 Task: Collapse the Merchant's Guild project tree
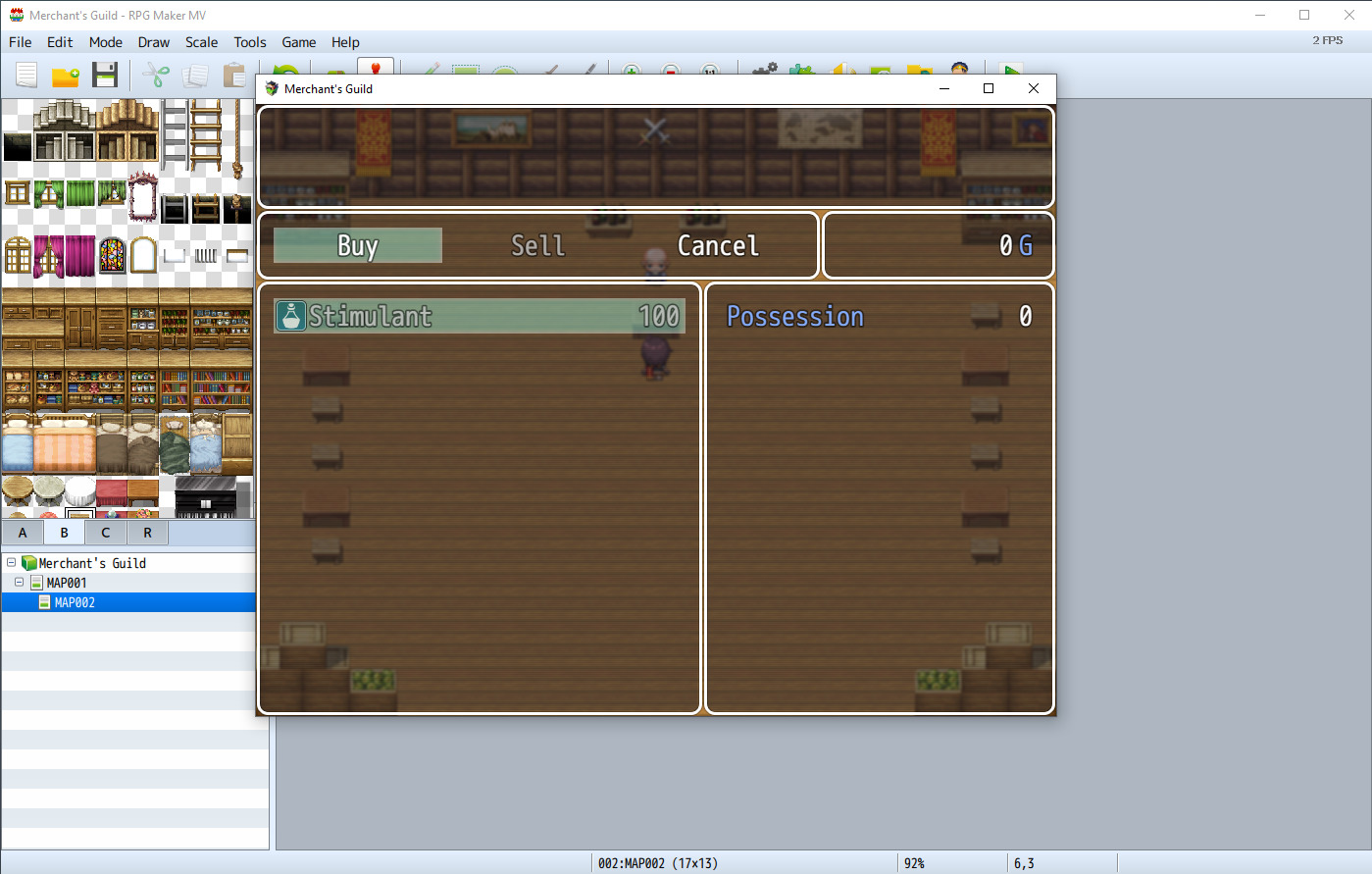11,563
